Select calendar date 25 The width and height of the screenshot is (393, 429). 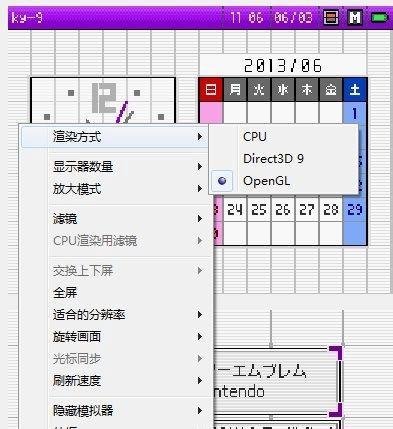259,210
